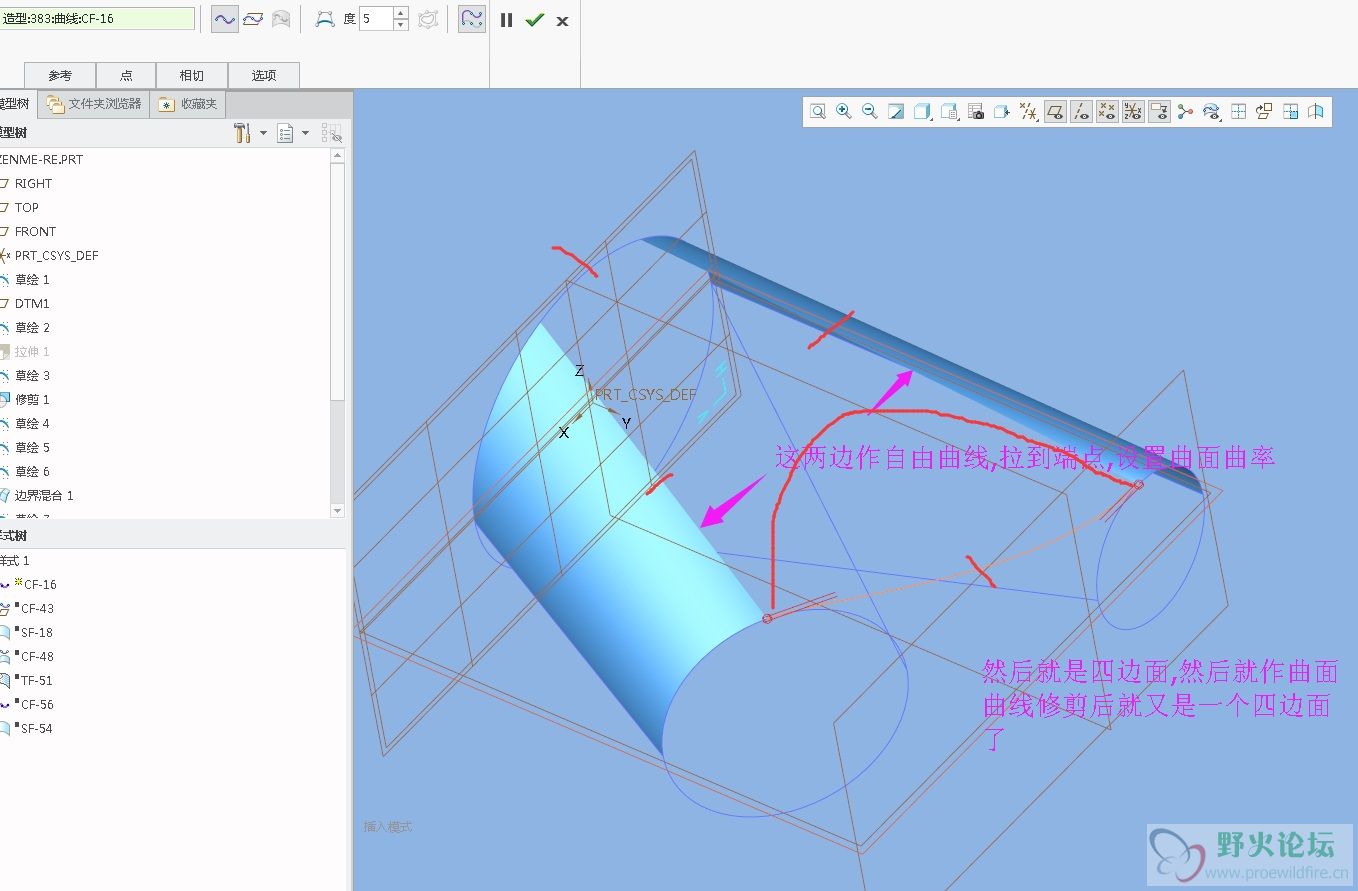The image size is (1358, 891).
Task: Click the green checkmark to accept curve
Action: [x=534, y=20]
